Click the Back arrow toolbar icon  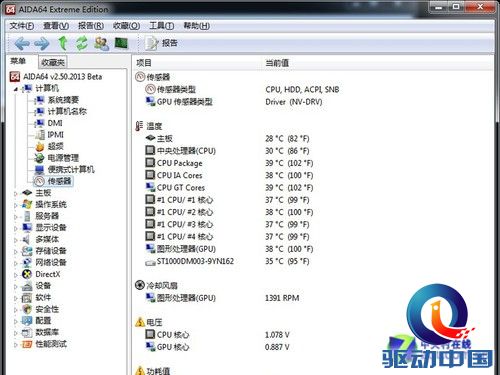coord(22,43)
